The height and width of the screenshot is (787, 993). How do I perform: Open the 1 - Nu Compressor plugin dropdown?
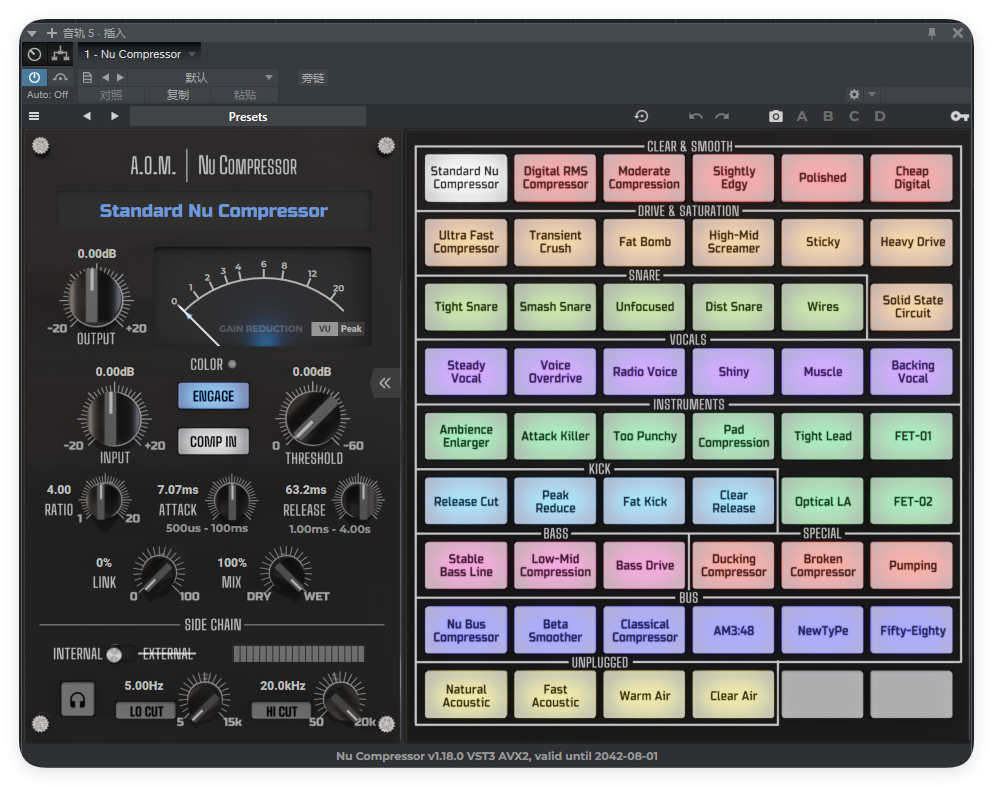[x=140, y=54]
